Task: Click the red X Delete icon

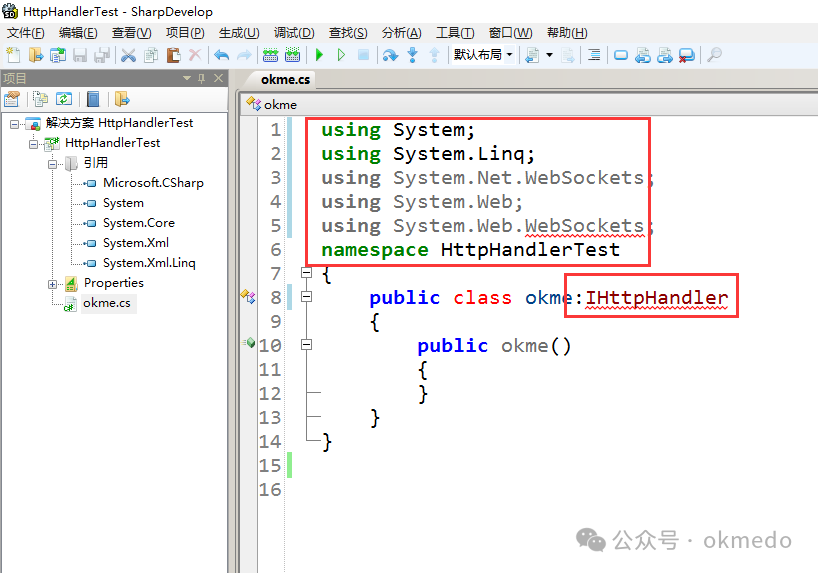Action: pyautogui.click(x=195, y=55)
